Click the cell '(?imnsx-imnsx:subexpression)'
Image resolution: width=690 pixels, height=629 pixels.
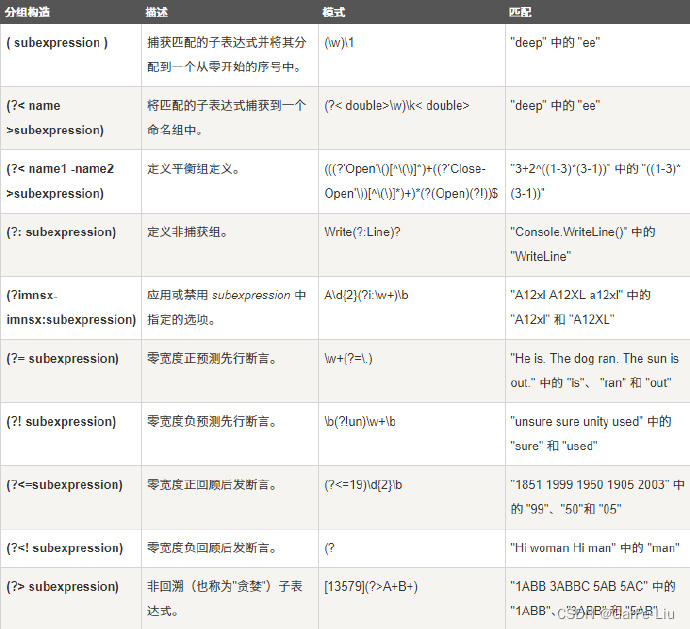[x=71, y=307]
